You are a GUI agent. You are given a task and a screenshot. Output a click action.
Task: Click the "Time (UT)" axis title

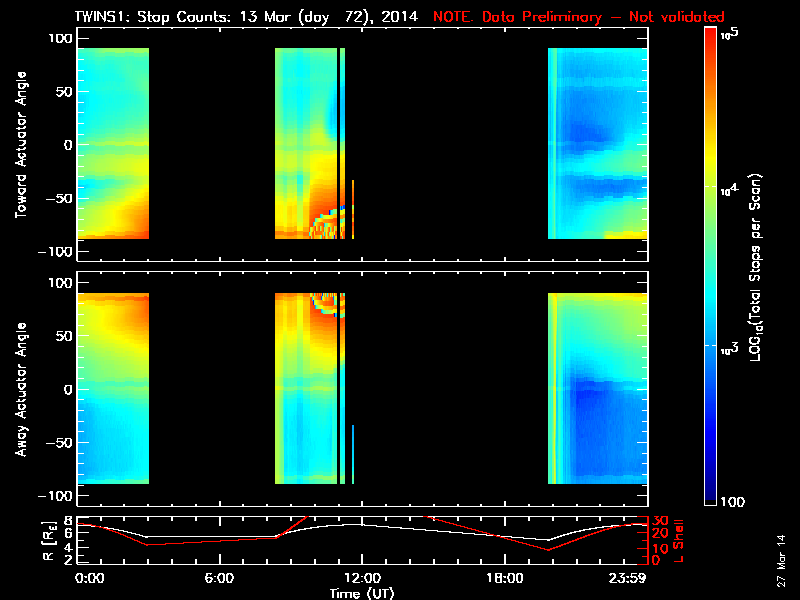[x=362, y=593]
